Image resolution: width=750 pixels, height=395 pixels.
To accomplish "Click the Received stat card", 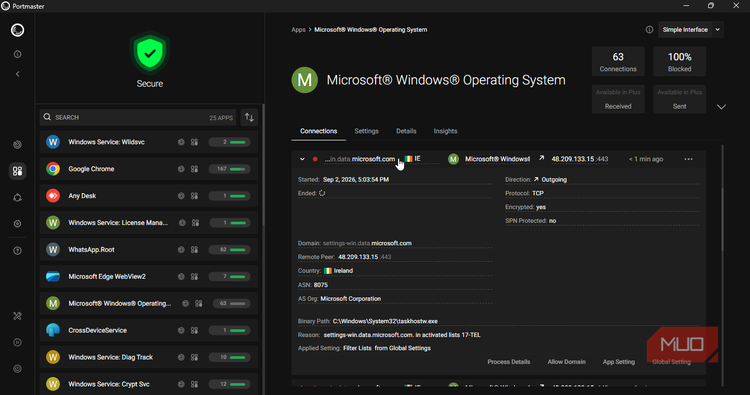I will click(618, 99).
